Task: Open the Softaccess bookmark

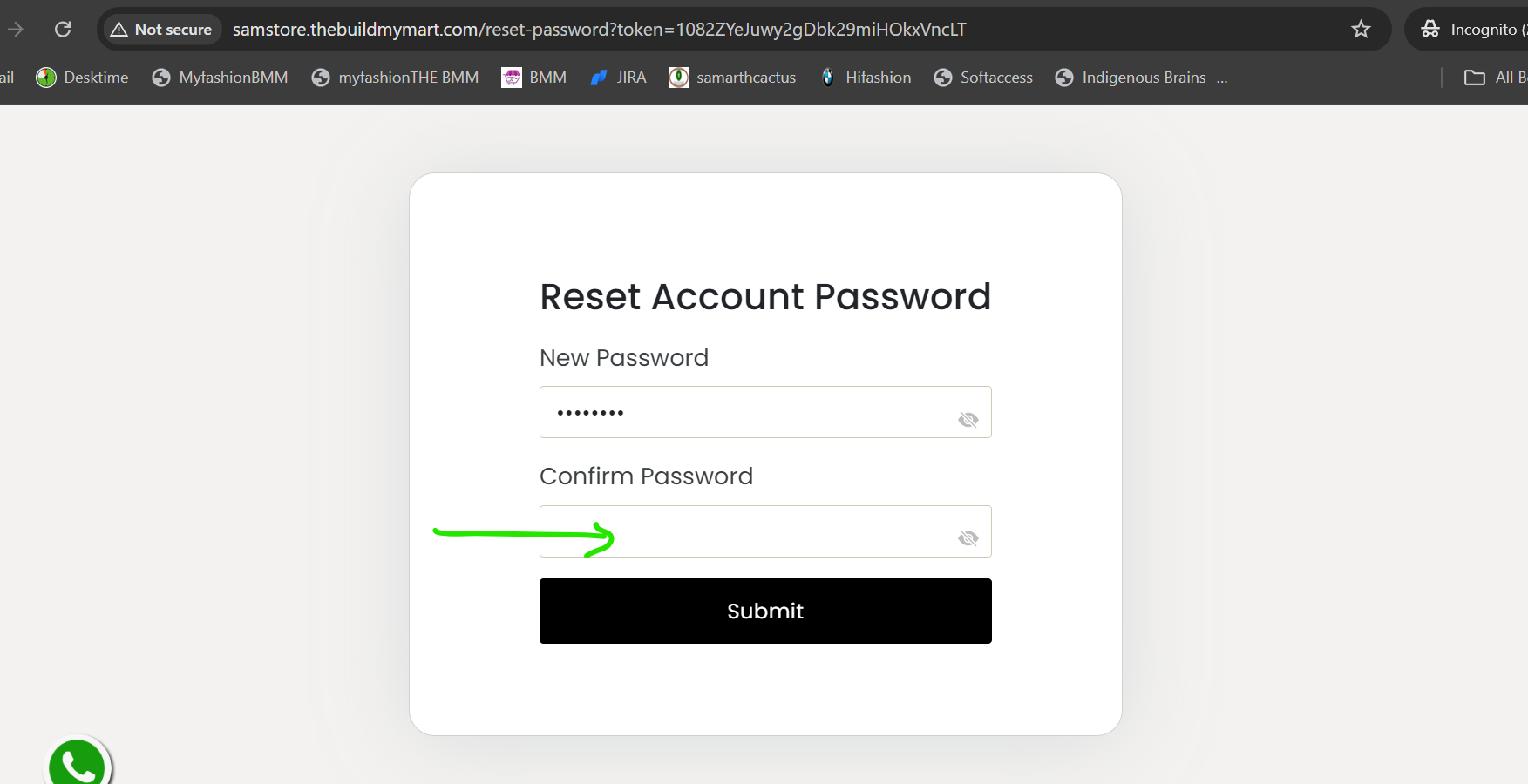Action: [983, 78]
